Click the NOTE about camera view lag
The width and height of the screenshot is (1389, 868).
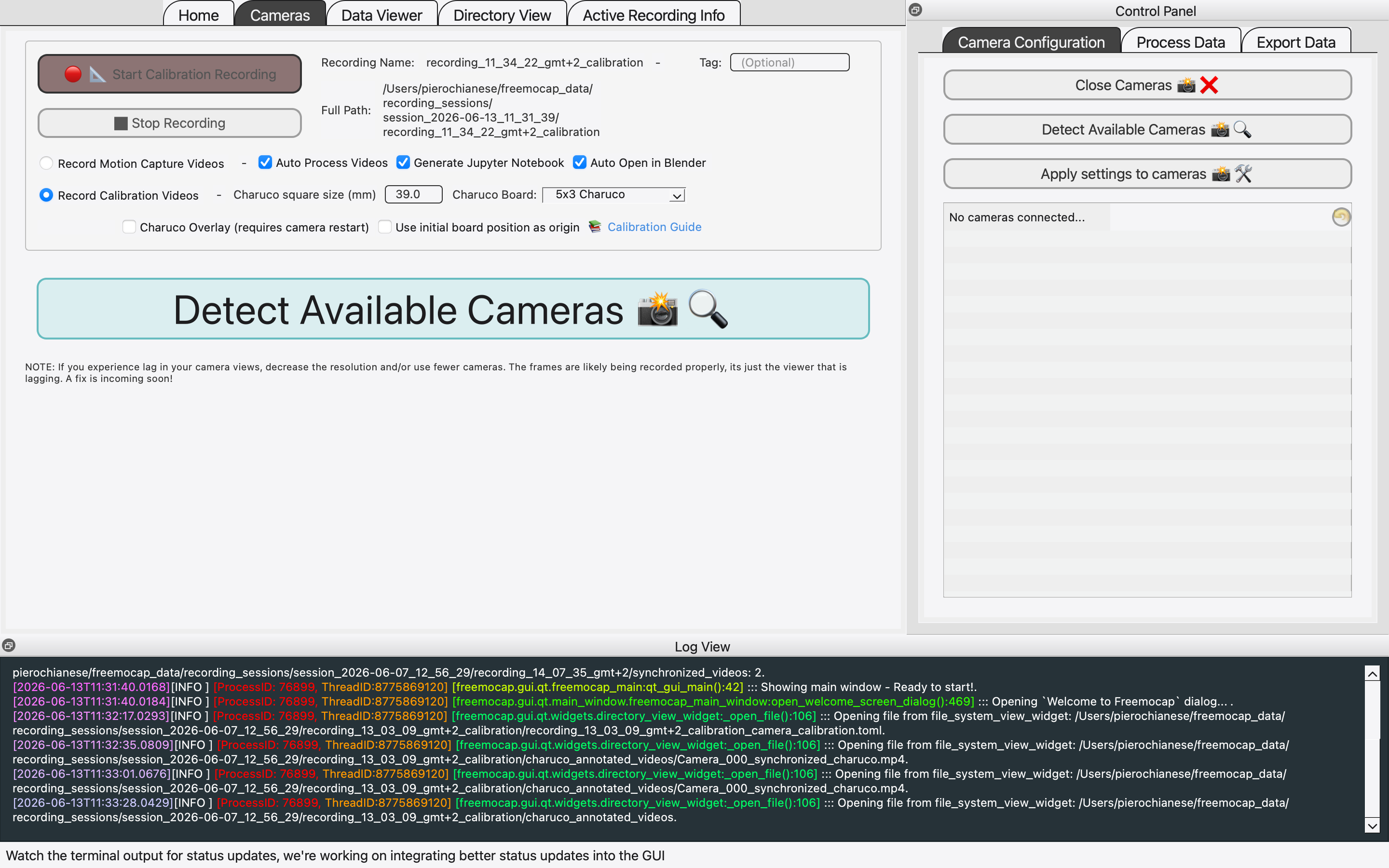[x=436, y=373]
